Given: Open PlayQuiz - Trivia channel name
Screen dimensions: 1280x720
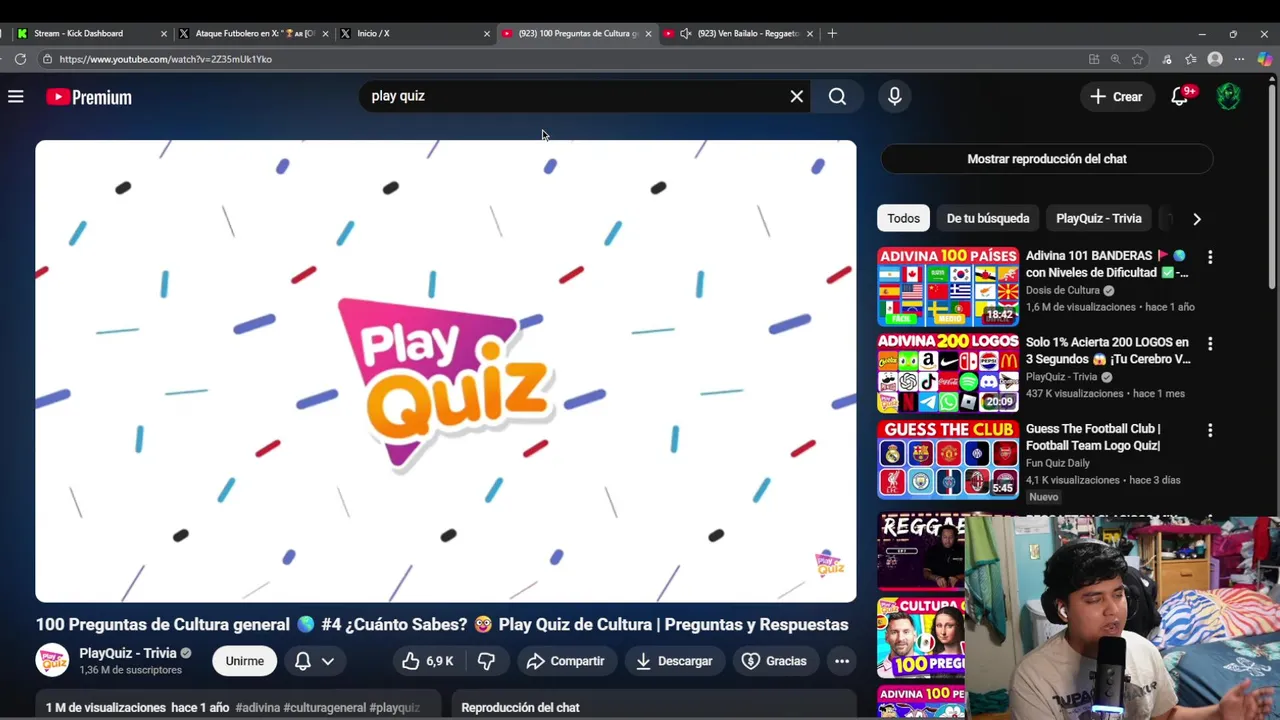Looking at the screenshot, I should pos(128,653).
